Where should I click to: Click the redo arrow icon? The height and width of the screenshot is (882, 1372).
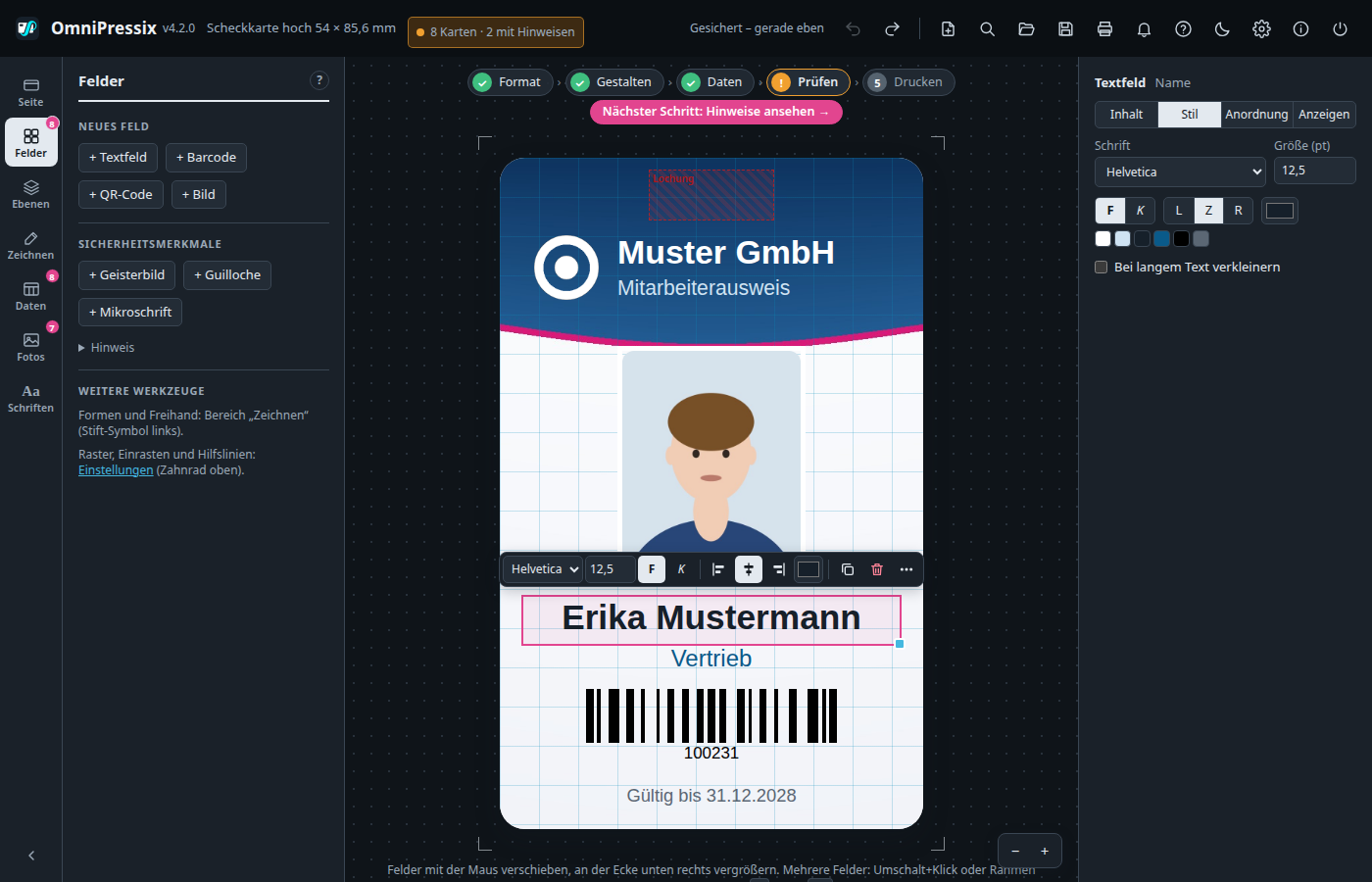[x=892, y=29]
